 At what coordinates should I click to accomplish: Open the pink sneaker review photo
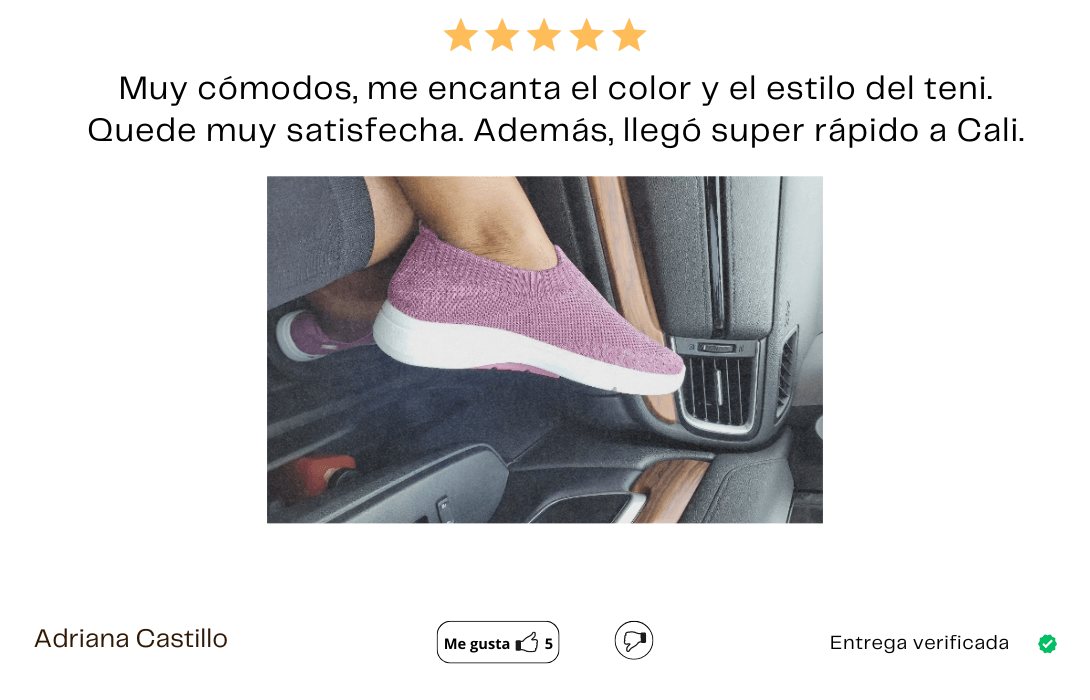(545, 350)
